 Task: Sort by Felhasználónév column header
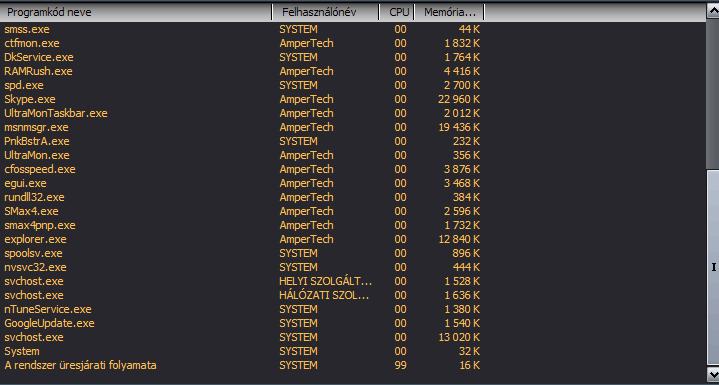[326, 12]
